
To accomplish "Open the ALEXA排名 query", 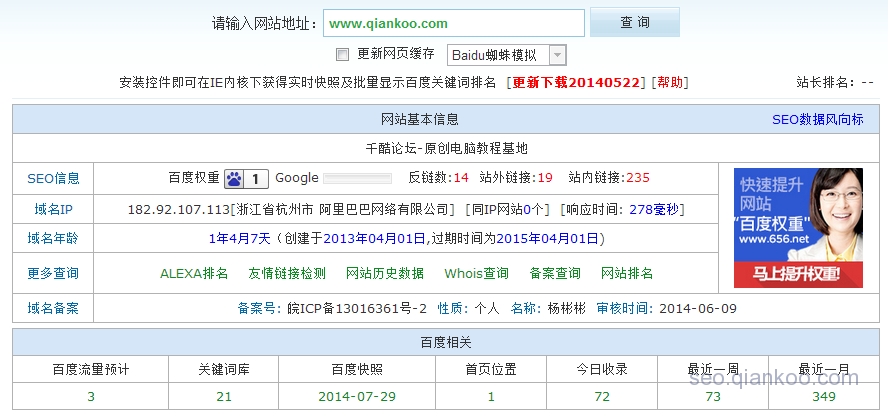I will pyautogui.click(x=194, y=274).
